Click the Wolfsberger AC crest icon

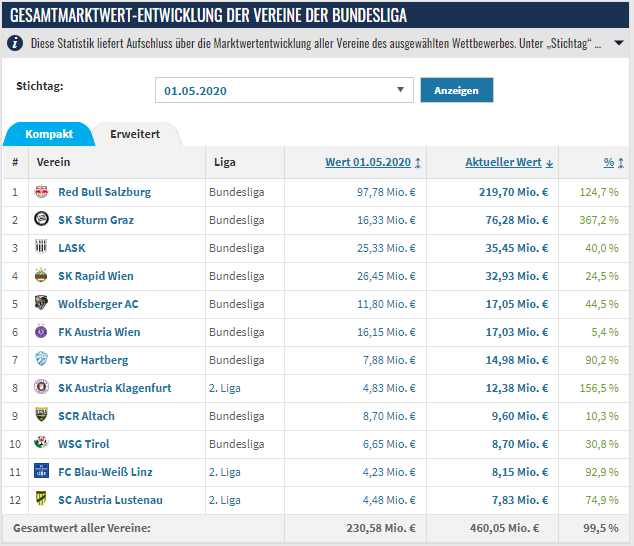pyautogui.click(x=41, y=303)
